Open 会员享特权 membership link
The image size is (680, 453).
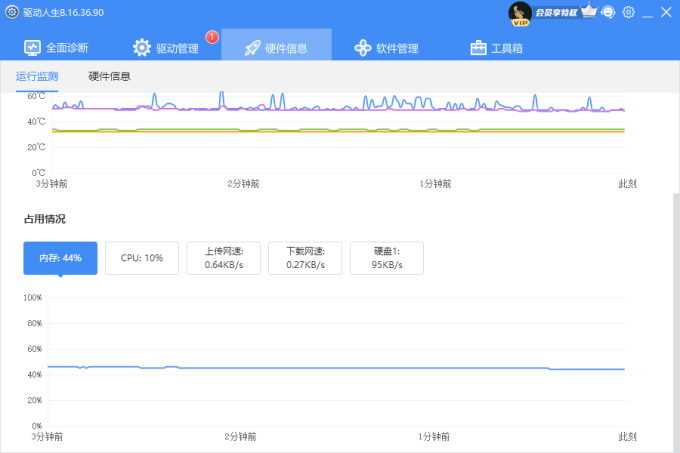coord(556,13)
